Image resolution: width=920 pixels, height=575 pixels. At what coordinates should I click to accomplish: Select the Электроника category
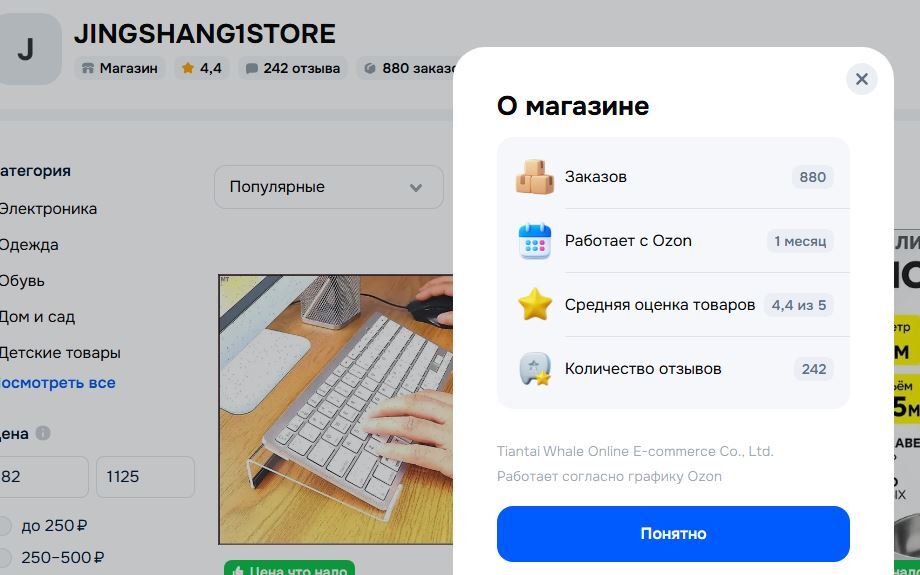click(x=48, y=208)
